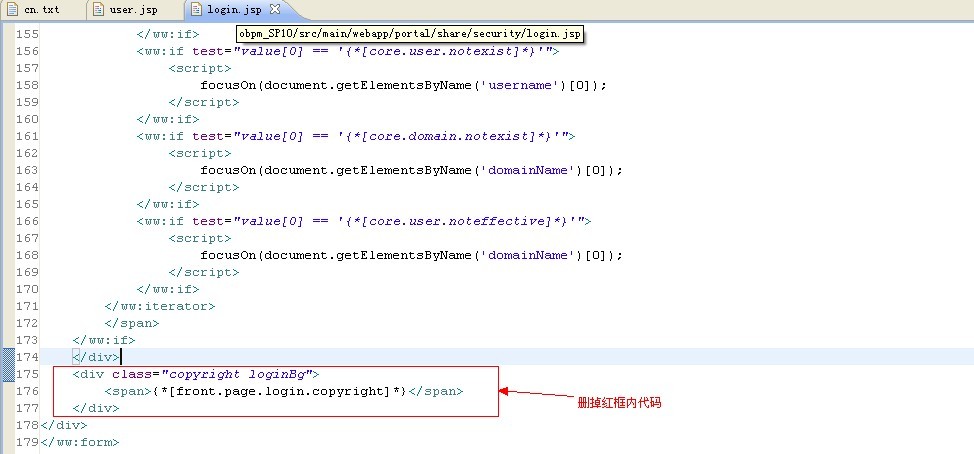
Task: Click the closing script tag on line 164
Action: point(204,187)
